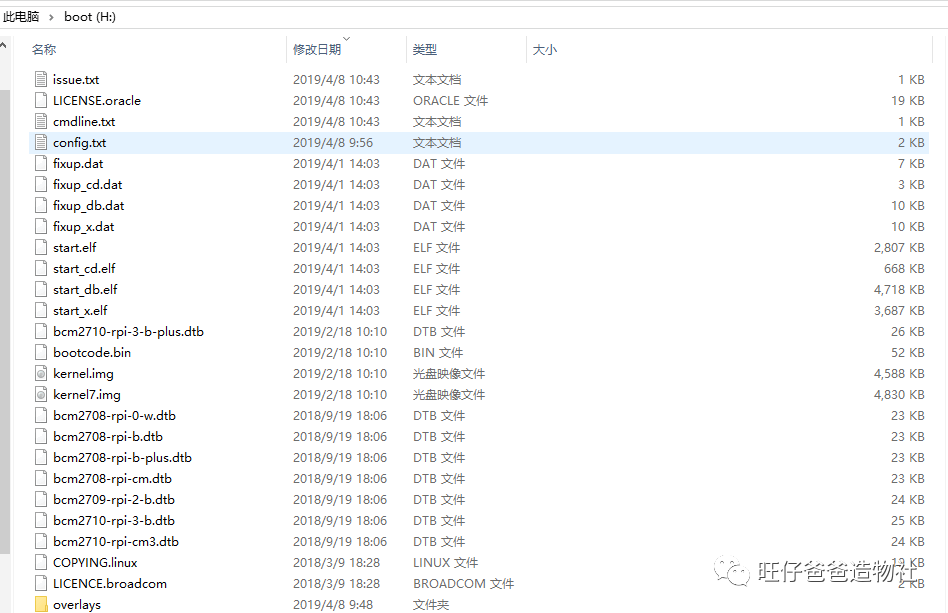Click the sort arrow above 修改日期
The height and width of the screenshot is (613, 948).
click(346, 39)
